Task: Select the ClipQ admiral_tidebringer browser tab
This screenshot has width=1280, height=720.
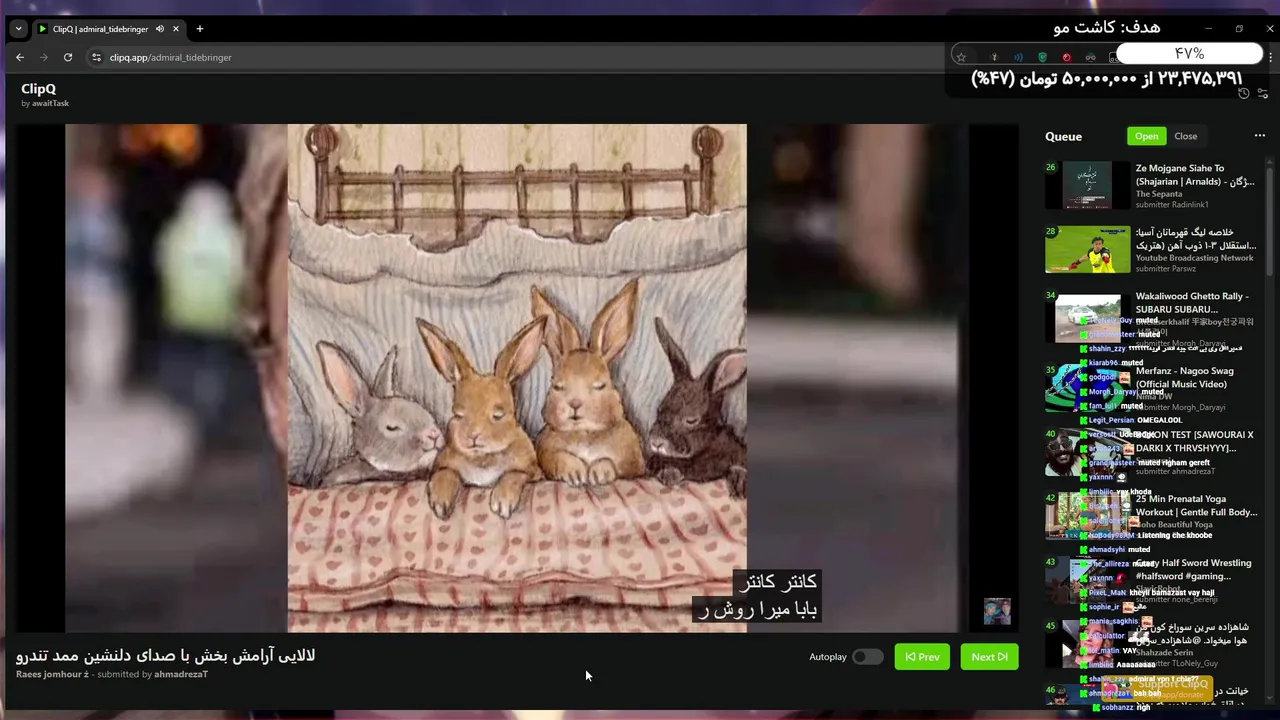Action: 108,29
